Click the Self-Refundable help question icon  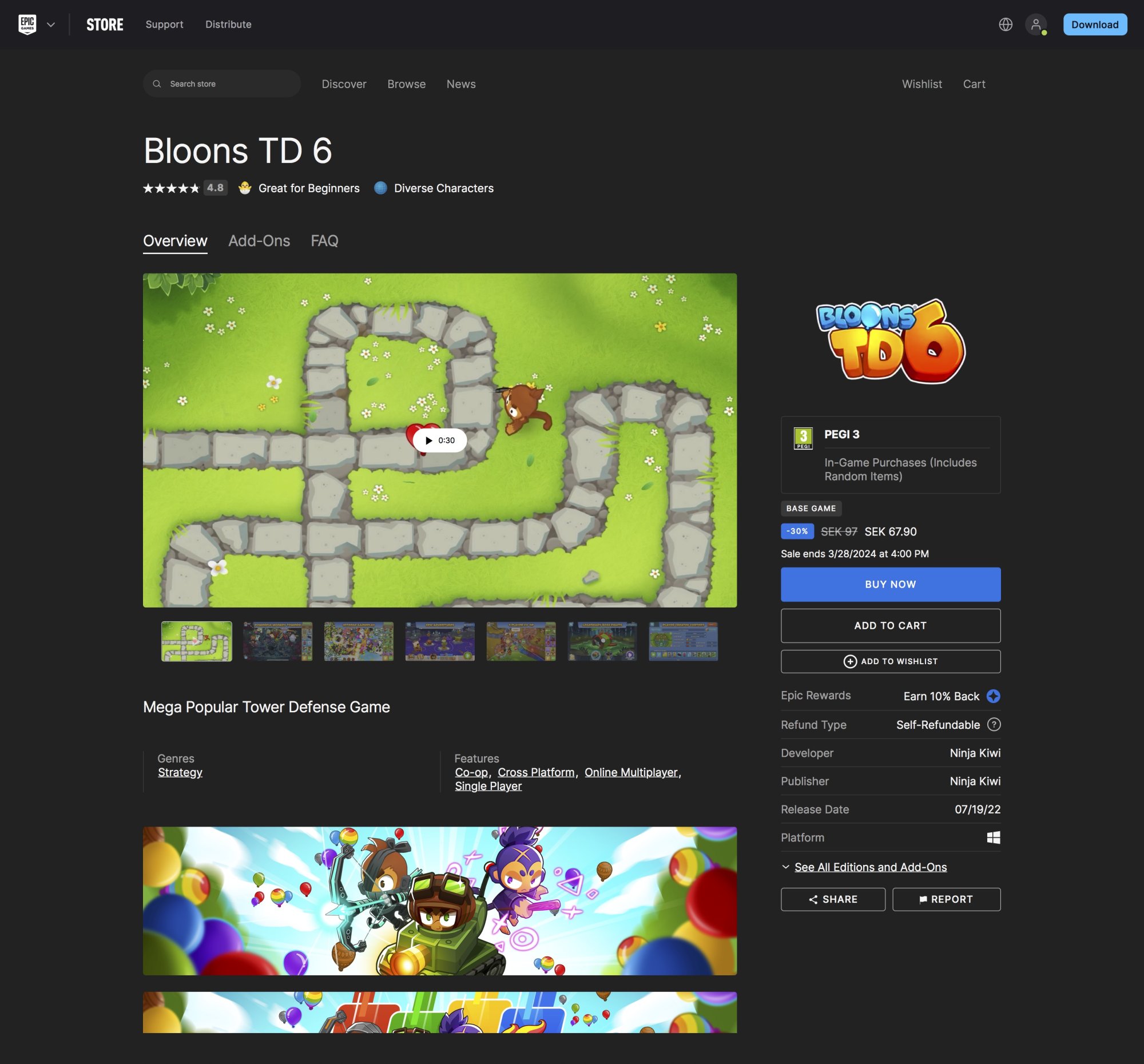[x=994, y=724]
